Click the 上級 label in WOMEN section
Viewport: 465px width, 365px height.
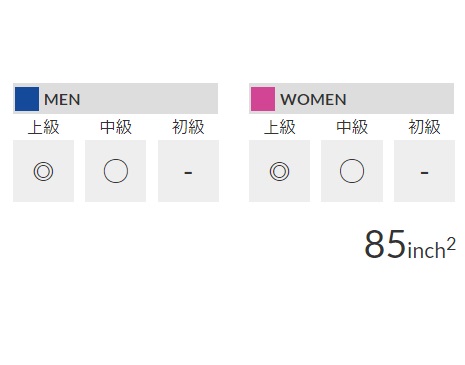(280, 127)
